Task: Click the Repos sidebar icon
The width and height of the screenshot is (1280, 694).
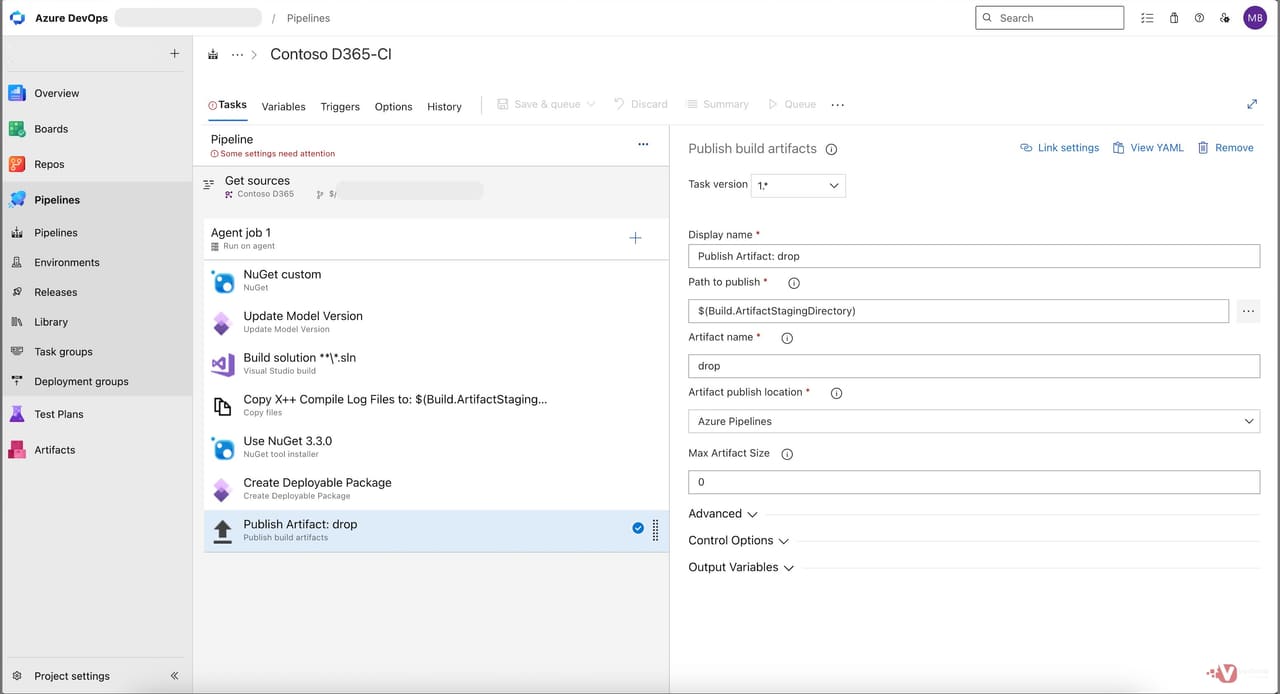Action: [17, 164]
